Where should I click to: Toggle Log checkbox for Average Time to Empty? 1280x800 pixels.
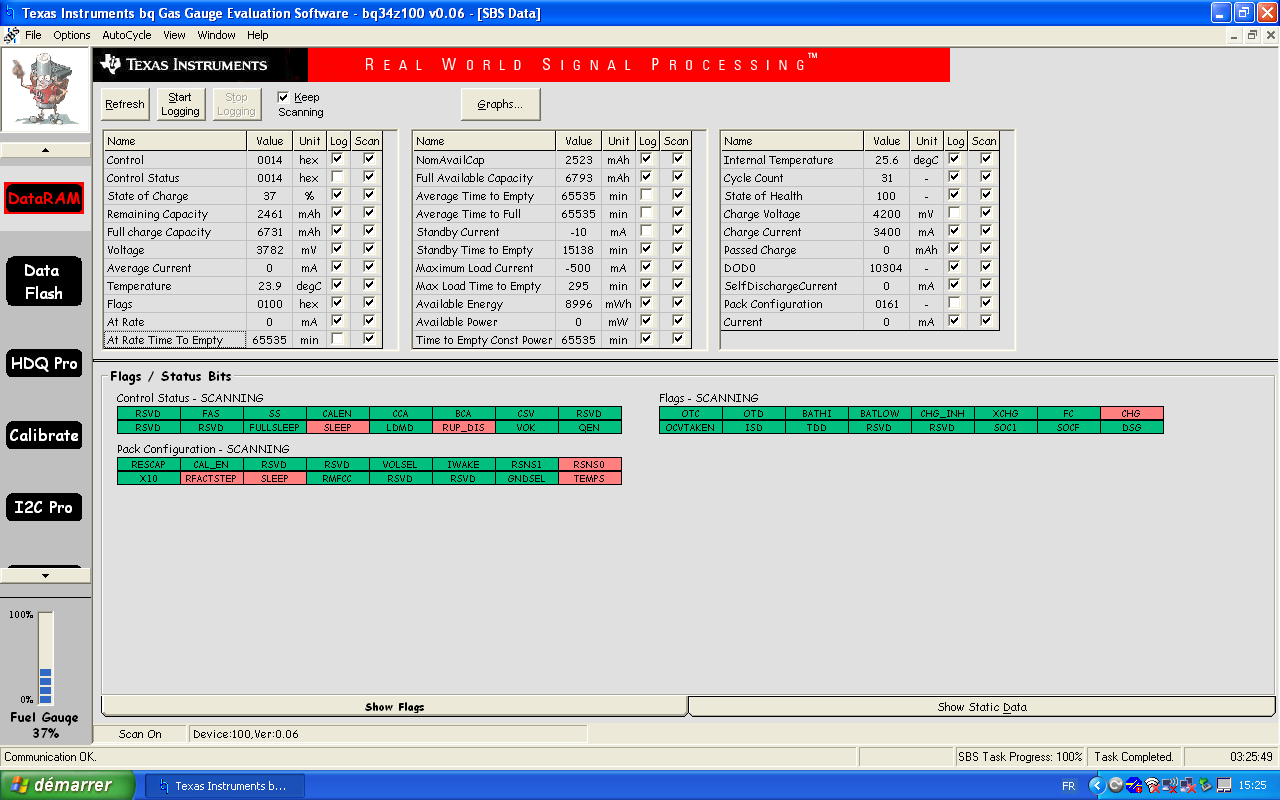point(647,195)
